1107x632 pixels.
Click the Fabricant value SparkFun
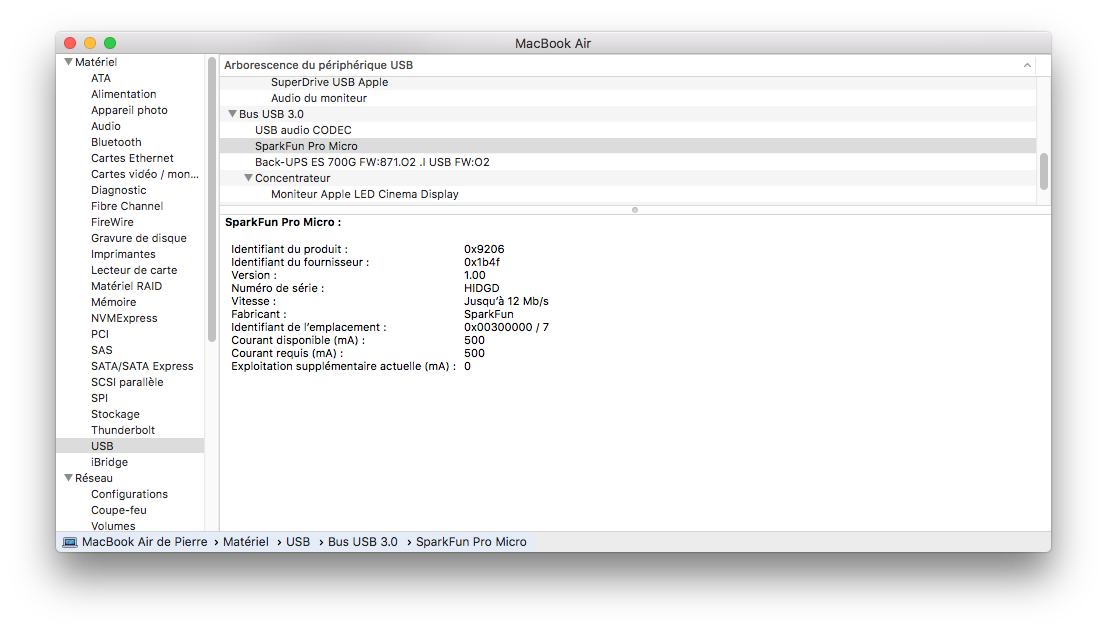click(489, 314)
